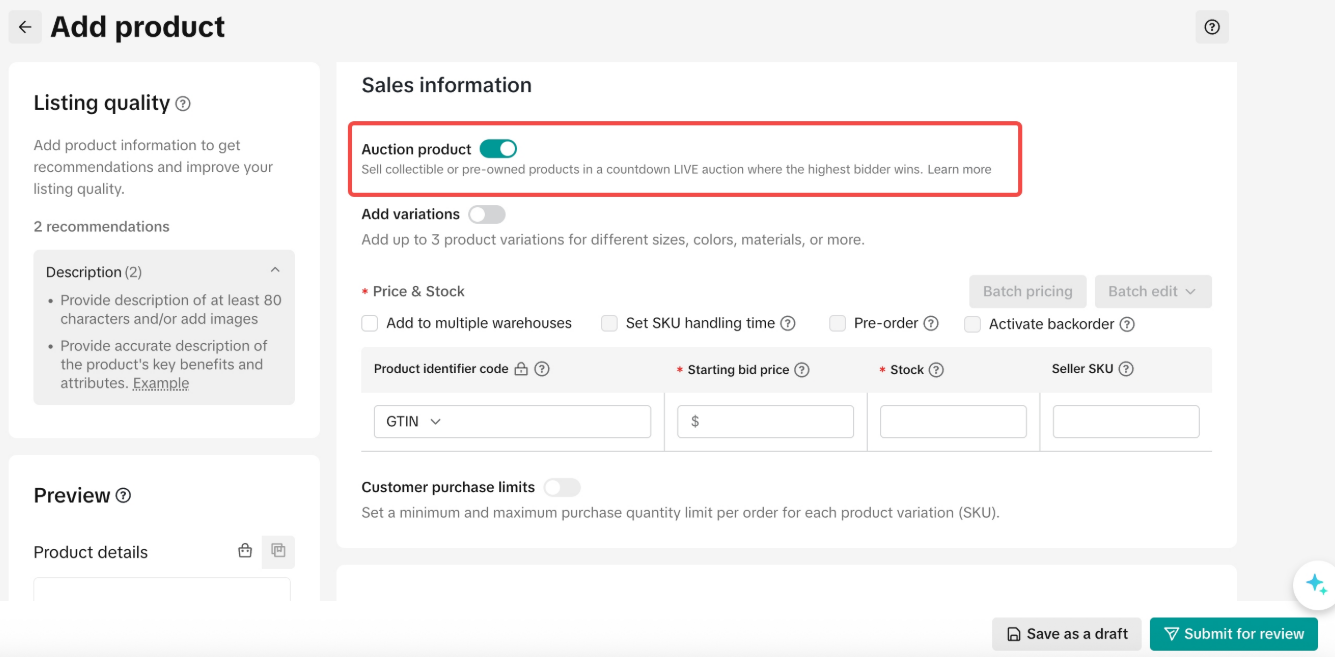Select the copy layout icon in Product details

[278, 551]
